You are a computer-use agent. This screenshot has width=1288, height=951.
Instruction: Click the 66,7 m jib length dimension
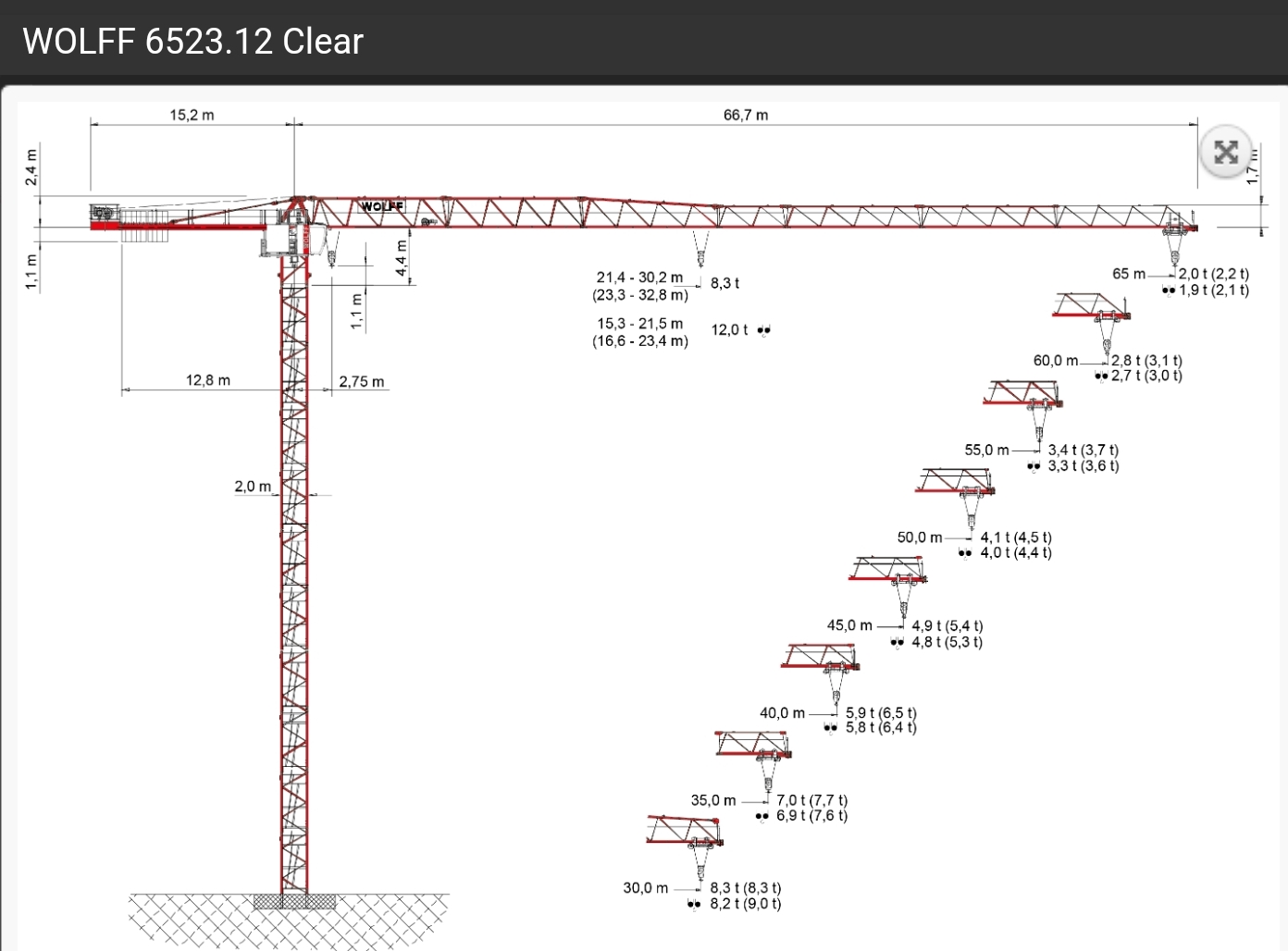(746, 115)
